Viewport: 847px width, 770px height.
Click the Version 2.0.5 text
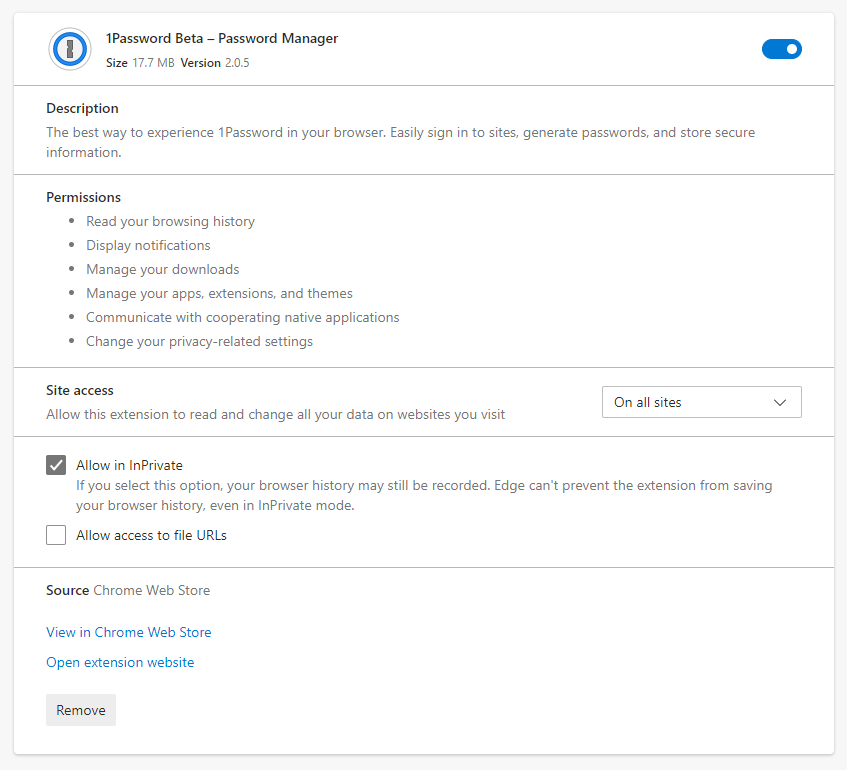coord(215,62)
